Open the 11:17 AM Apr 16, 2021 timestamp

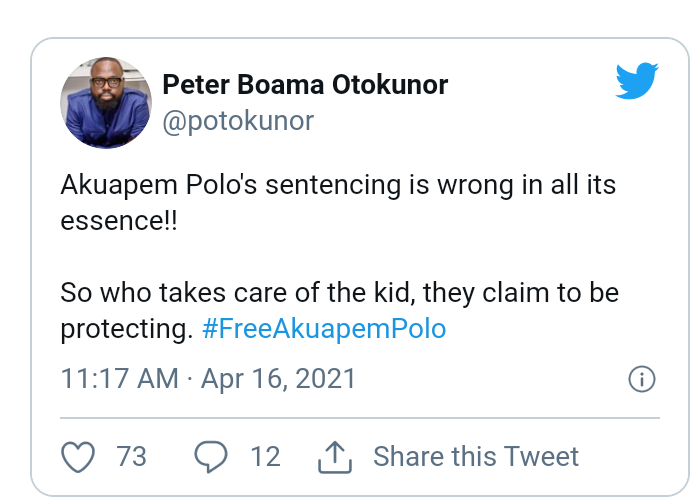(208, 379)
